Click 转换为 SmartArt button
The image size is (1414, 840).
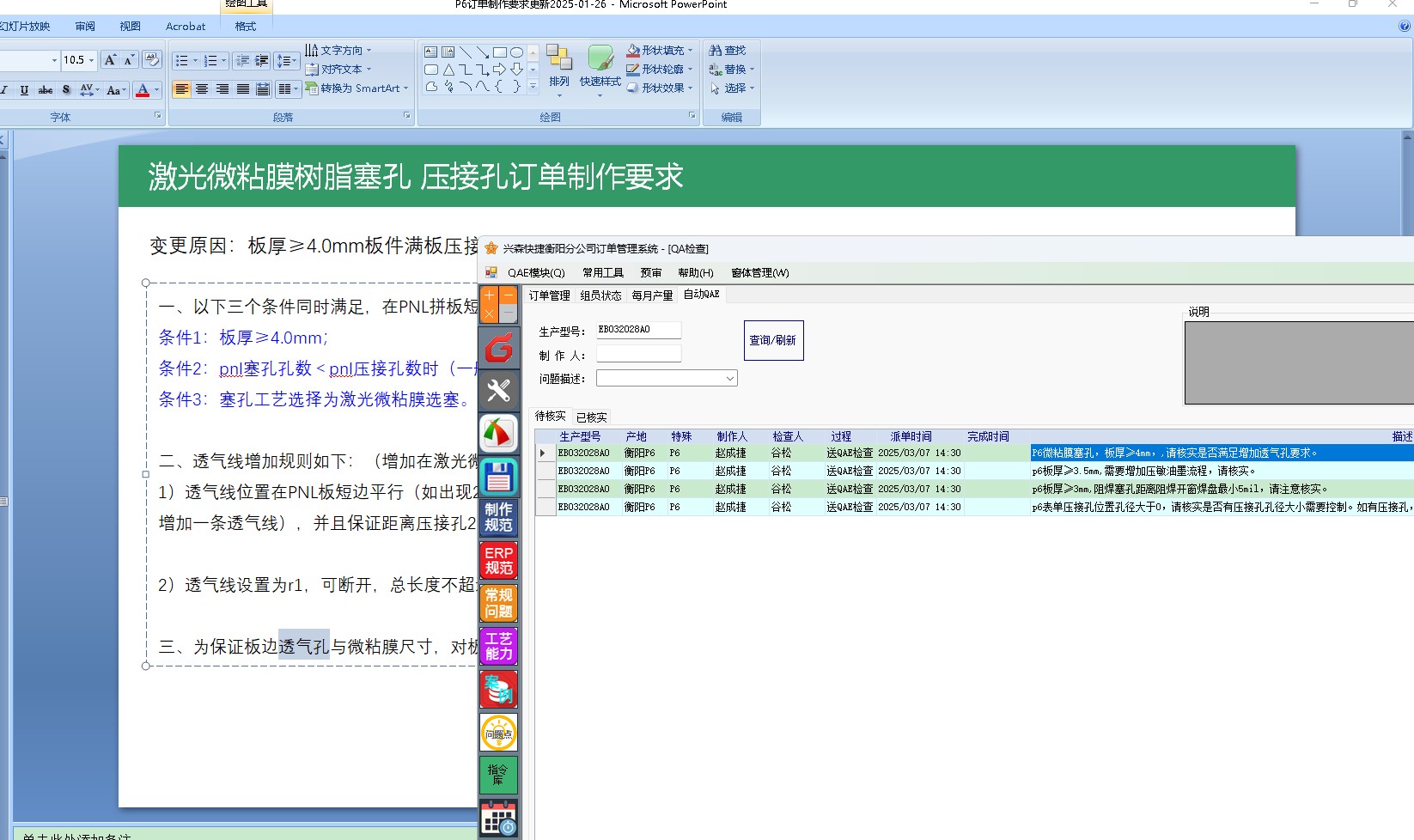(357, 88)
